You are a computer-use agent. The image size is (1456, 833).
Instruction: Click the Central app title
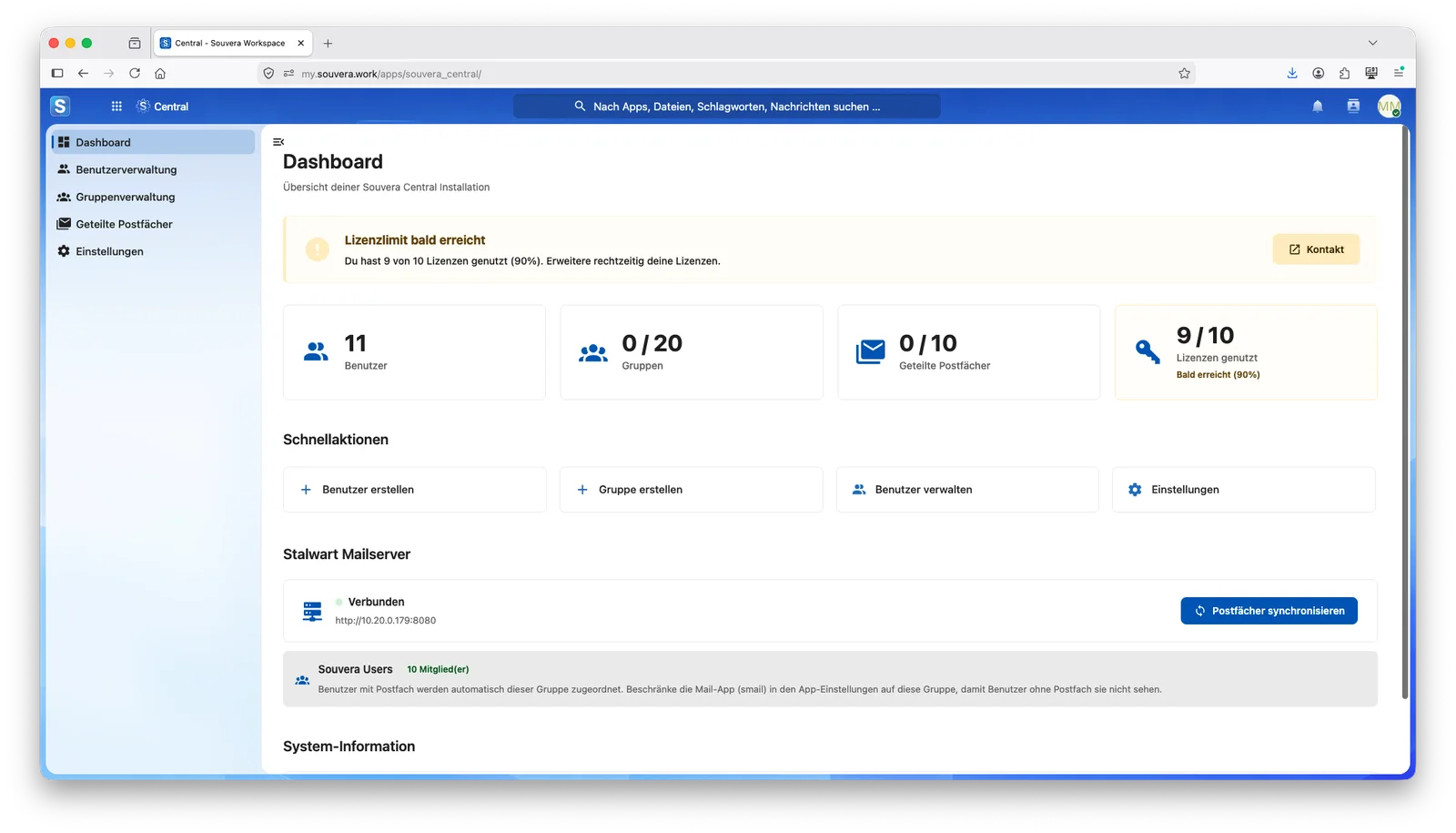(171, 107)
